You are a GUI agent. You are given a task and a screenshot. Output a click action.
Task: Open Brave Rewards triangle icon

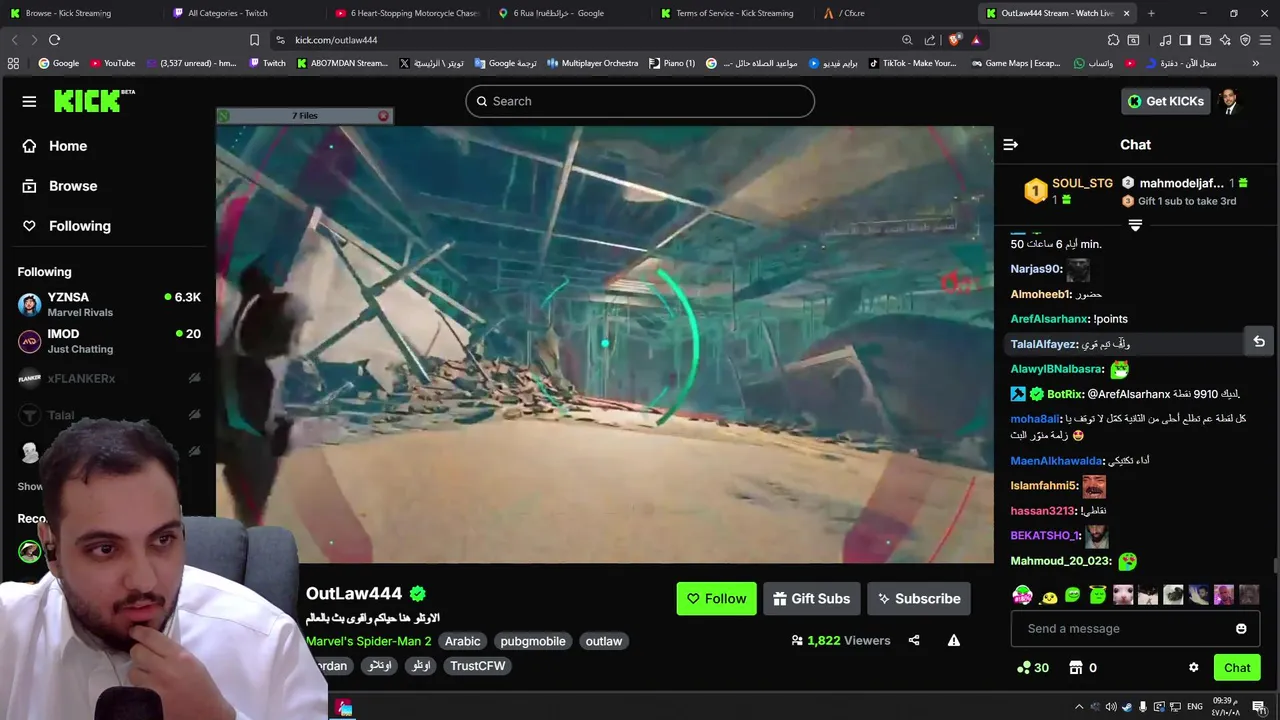tap(976, 40)
